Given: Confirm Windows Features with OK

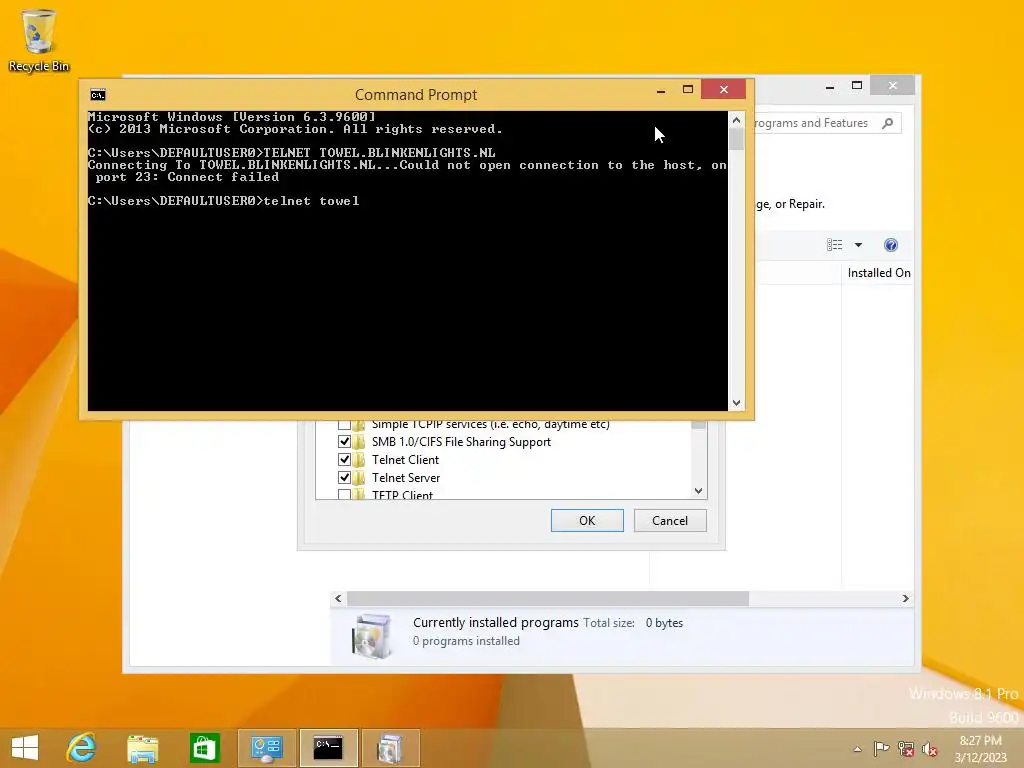Looking at the screenshot, I should pos(587,520).
